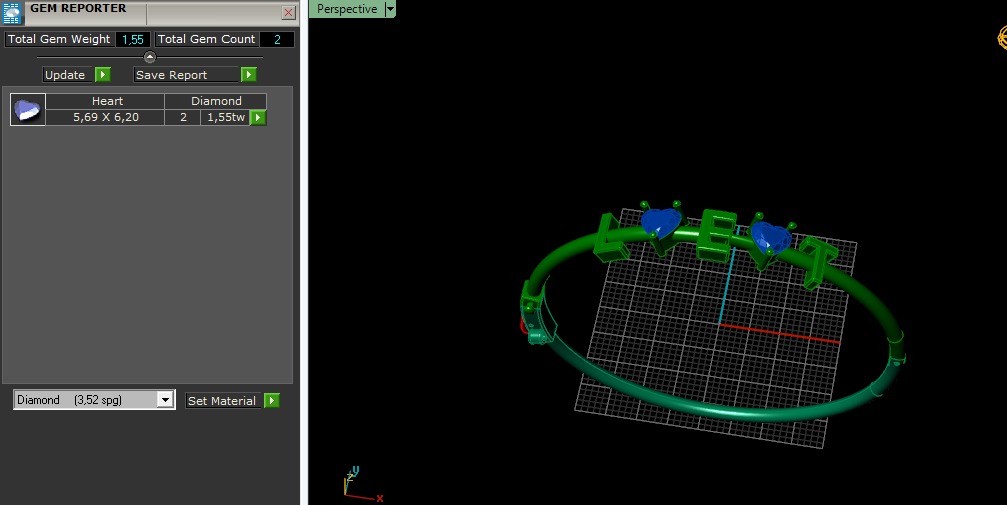Select the Perspective viewport tab
1007x505 pixels.
point(347,9)
